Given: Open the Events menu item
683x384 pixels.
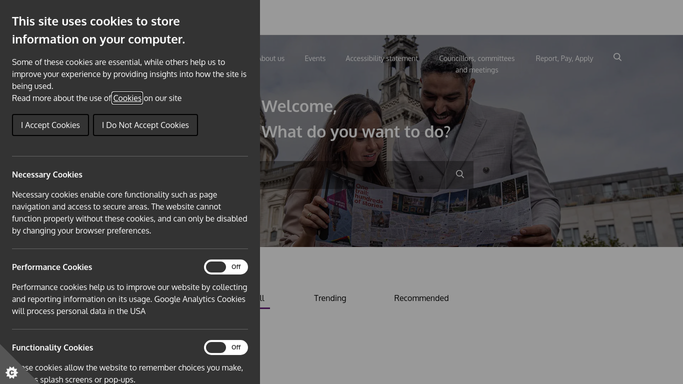Looking at the screenshot, I should 314,58.
